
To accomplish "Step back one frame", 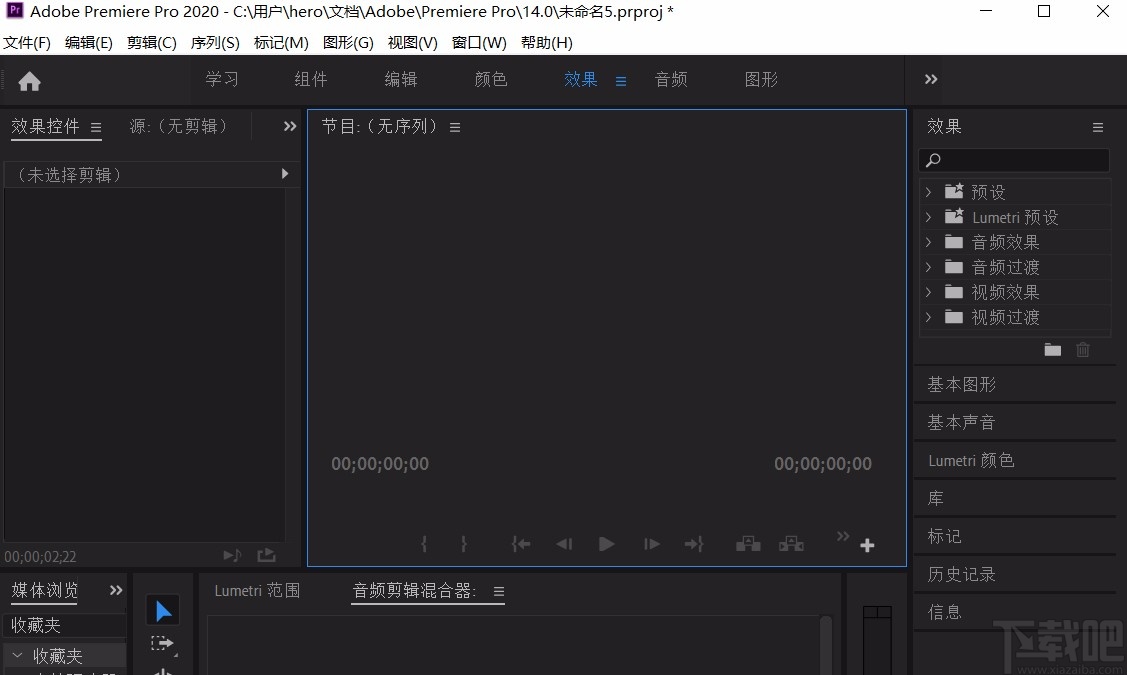I will pos(564,544).
